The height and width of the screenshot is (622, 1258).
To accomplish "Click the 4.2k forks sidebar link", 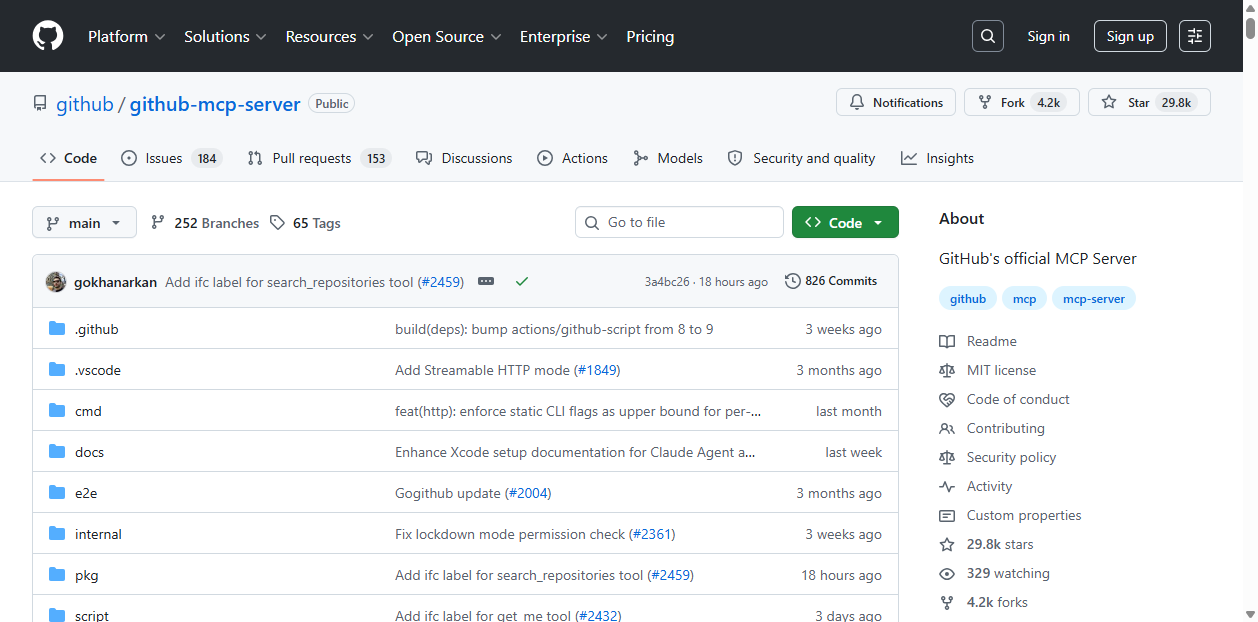I will click(983, 602).
